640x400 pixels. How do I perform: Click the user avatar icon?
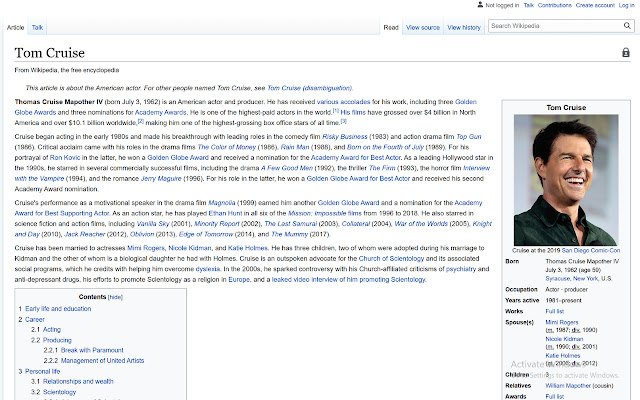pyautogui.click(x=480, y=5)
